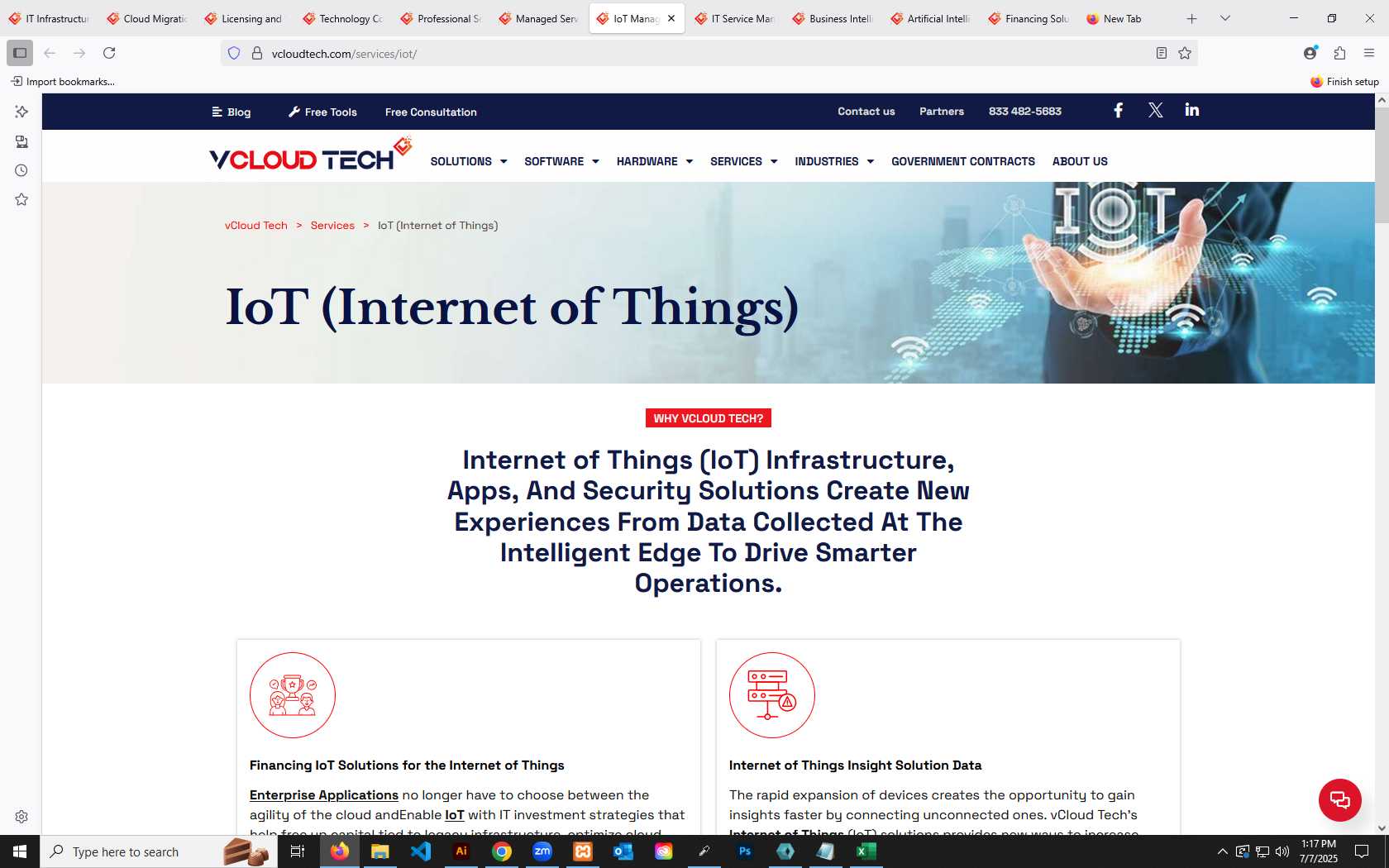Open the Facebook social icon
The height and width of the screenshot is (868, 1389).
[1118, 111]
